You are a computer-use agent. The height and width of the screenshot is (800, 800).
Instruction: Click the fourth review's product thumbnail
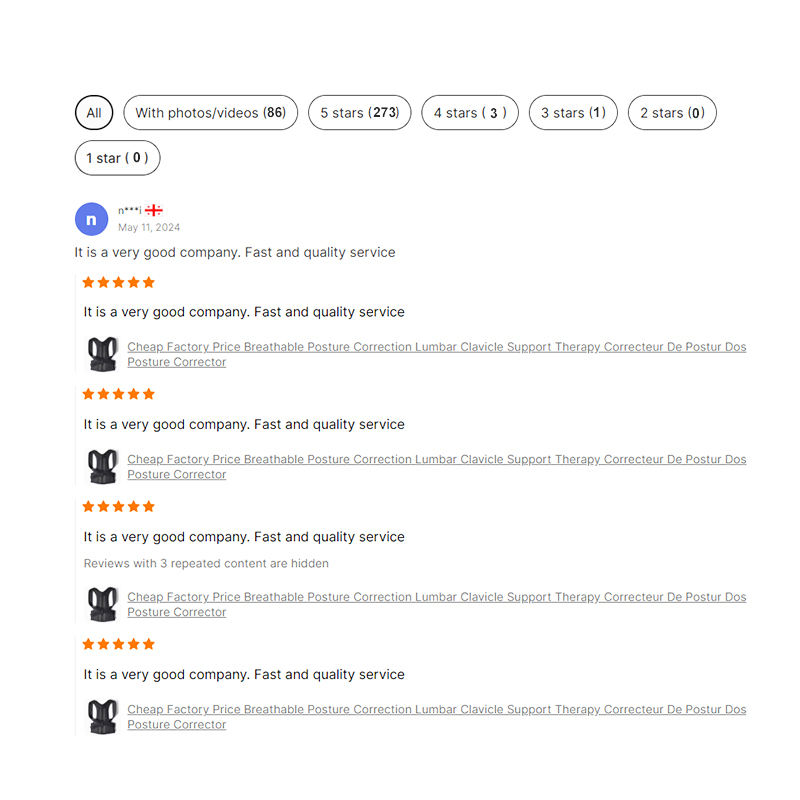(102, 716)
